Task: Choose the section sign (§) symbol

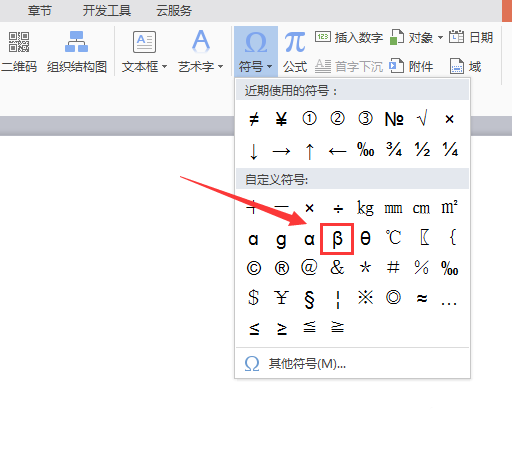Action: [x=309, y=299]
